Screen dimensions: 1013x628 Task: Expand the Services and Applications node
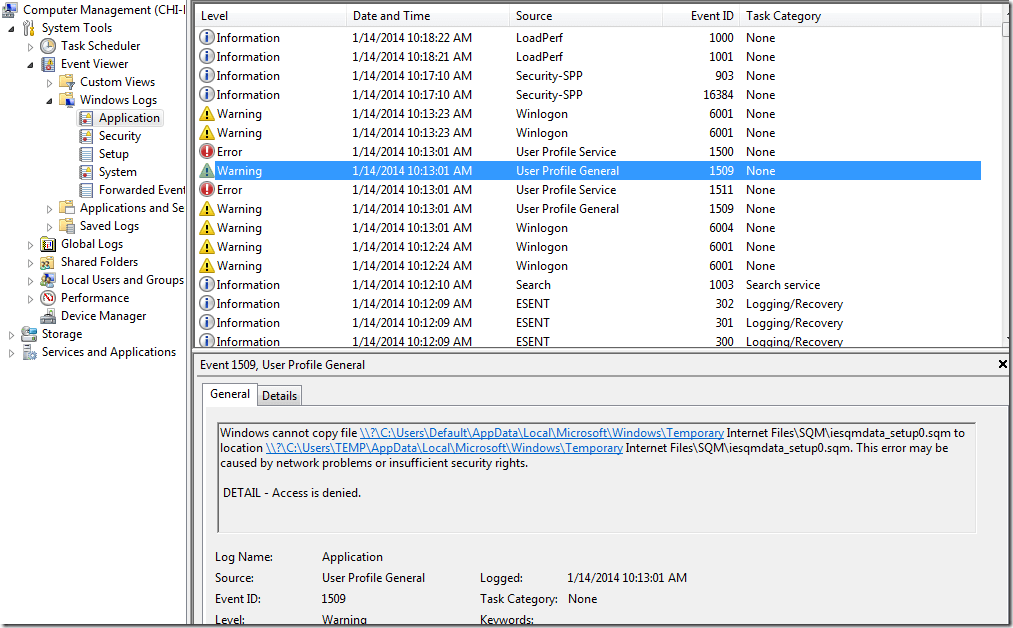pyautogui.click(x=12, y=352)
